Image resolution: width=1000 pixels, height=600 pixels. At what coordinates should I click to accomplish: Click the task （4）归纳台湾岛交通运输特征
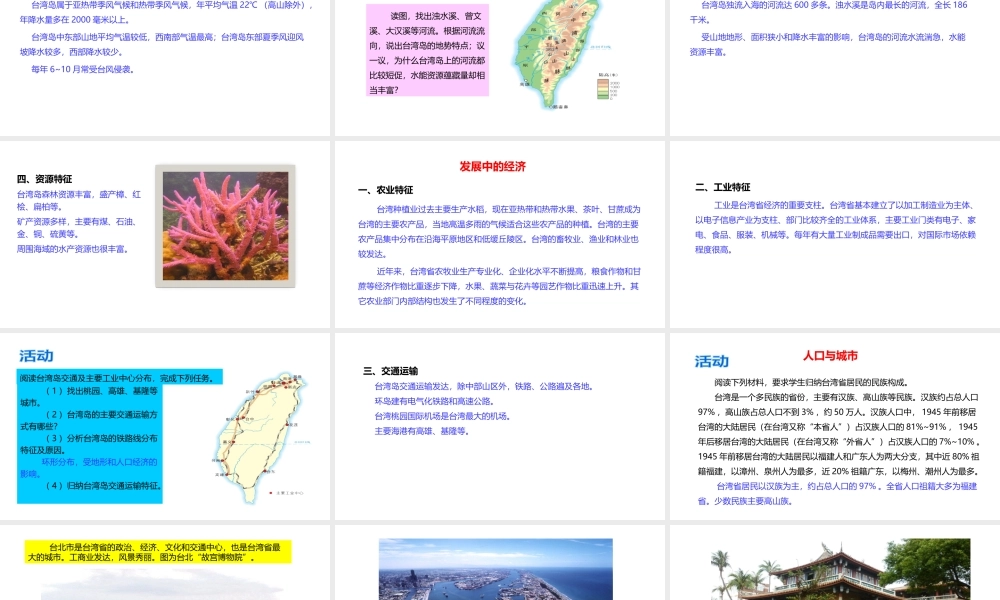pyautogui.click(x=104, y=485)
